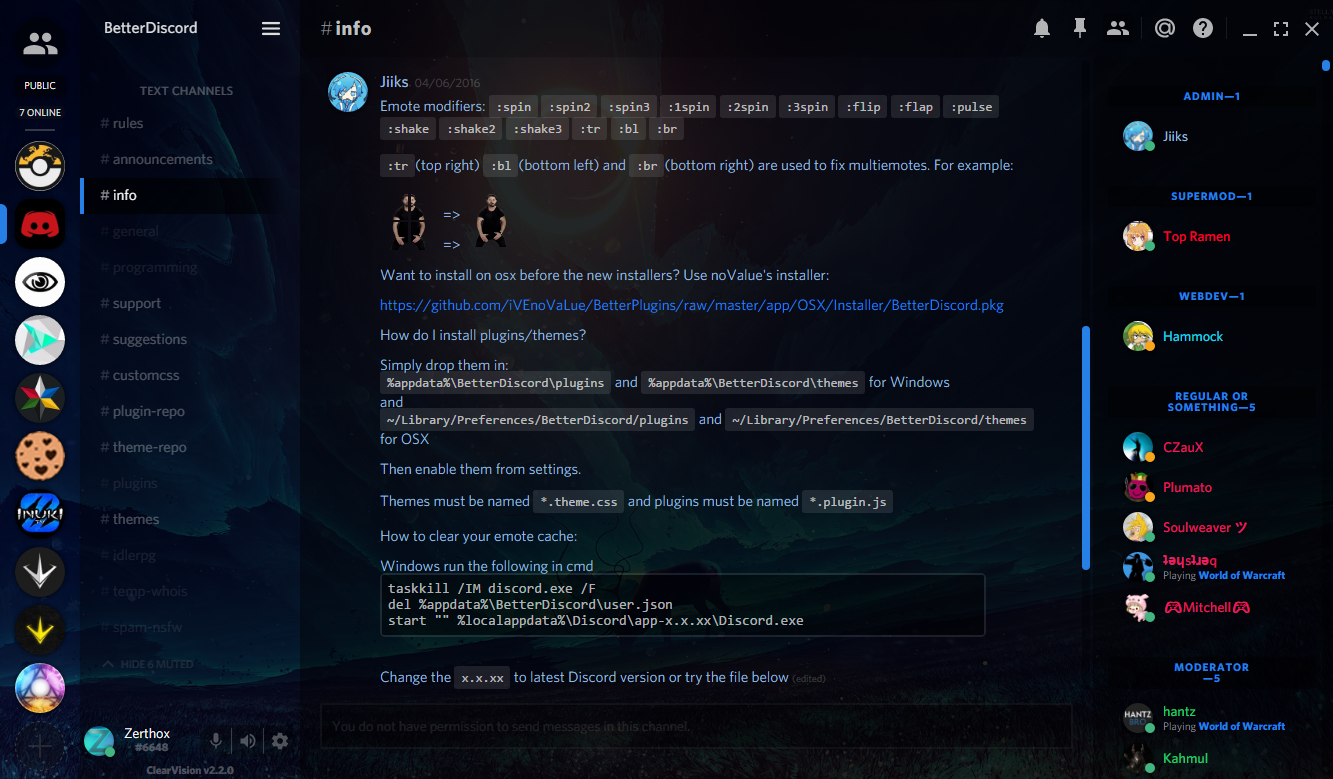Toggle the member list panel
The image size is (1333, 779).
click(1118, 29)
